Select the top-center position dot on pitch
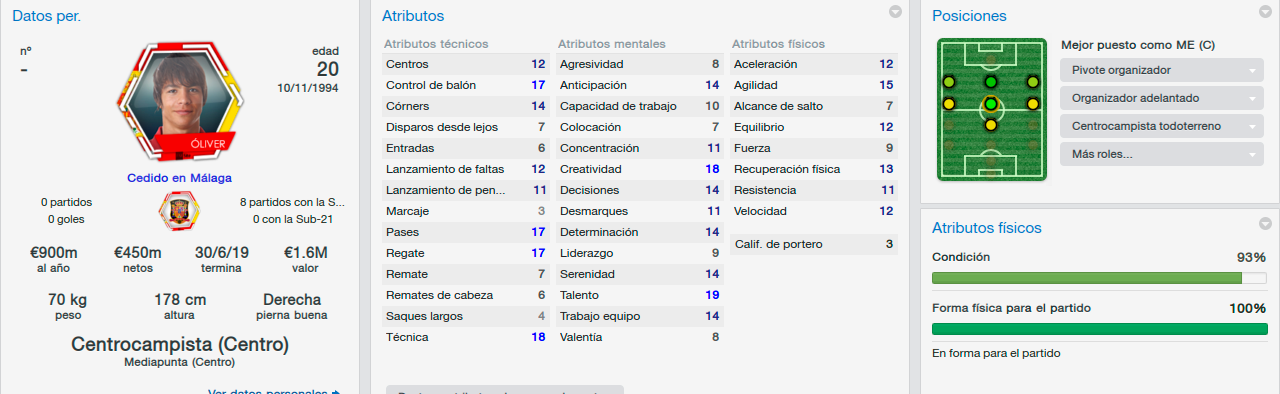 coord(990,82)
